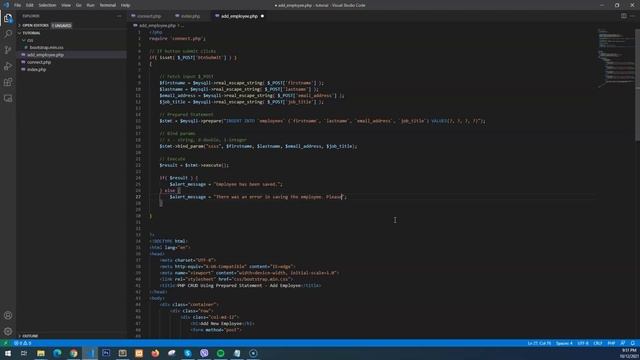
Task: Open editor More Actions ellipsis
Action: click(633, 16)
